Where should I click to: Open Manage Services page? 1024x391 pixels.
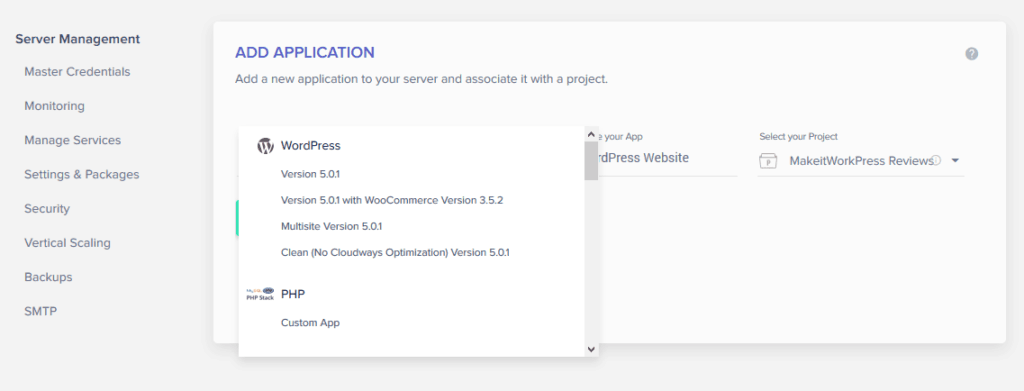(x=72, y=140)
